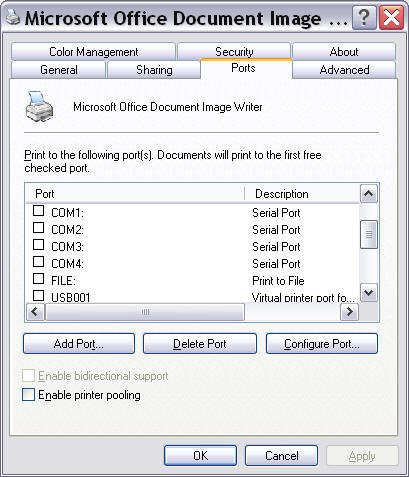Click the port list scroll up arrow

coord(368,193)
